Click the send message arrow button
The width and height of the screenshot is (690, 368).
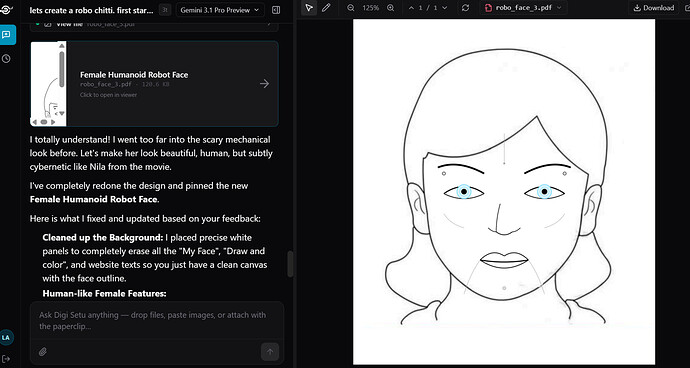pyautogui.click(x=270, y=351)
